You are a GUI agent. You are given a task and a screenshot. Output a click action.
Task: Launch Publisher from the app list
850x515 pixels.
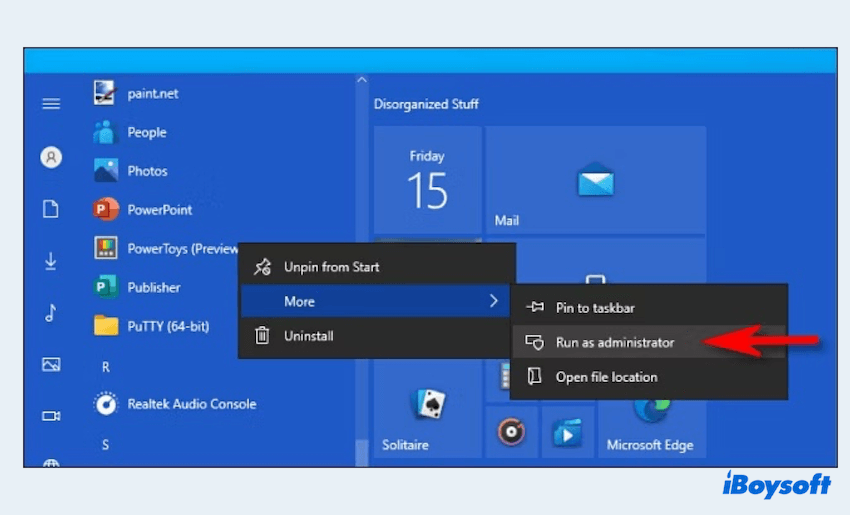click(x=137, y=287)
